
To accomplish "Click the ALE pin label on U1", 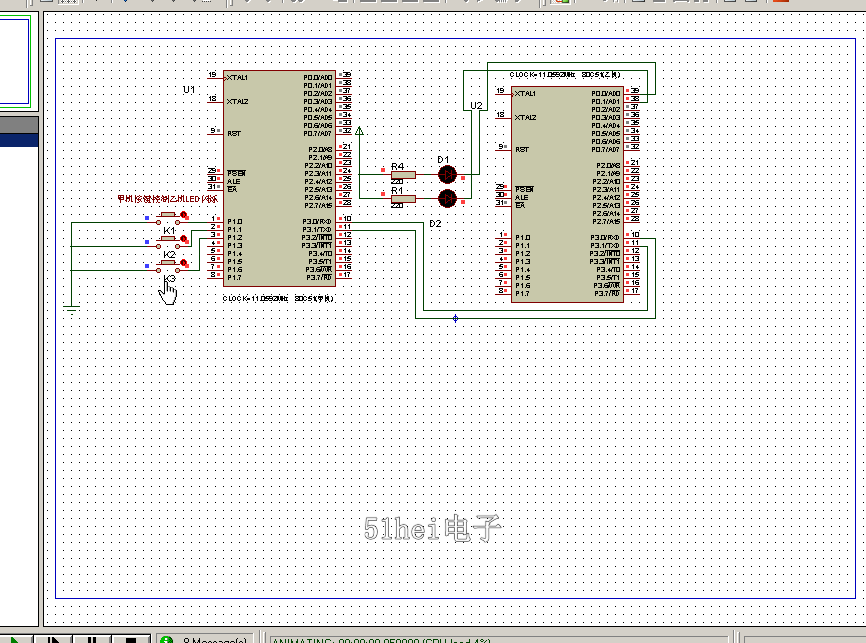I will [x=234, y=181].
